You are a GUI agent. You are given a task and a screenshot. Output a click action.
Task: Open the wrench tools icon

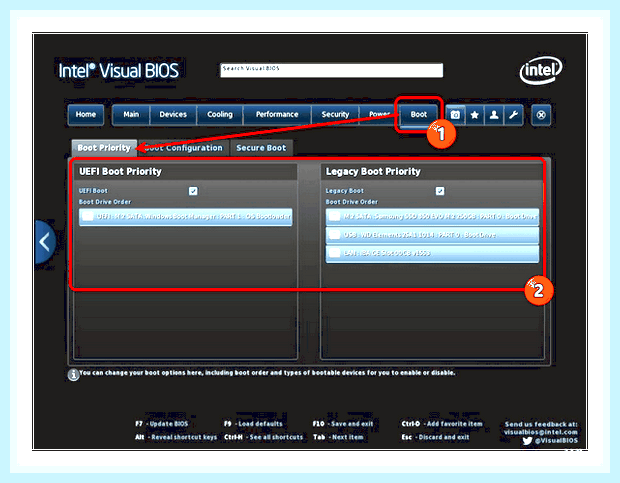(513, 115)
